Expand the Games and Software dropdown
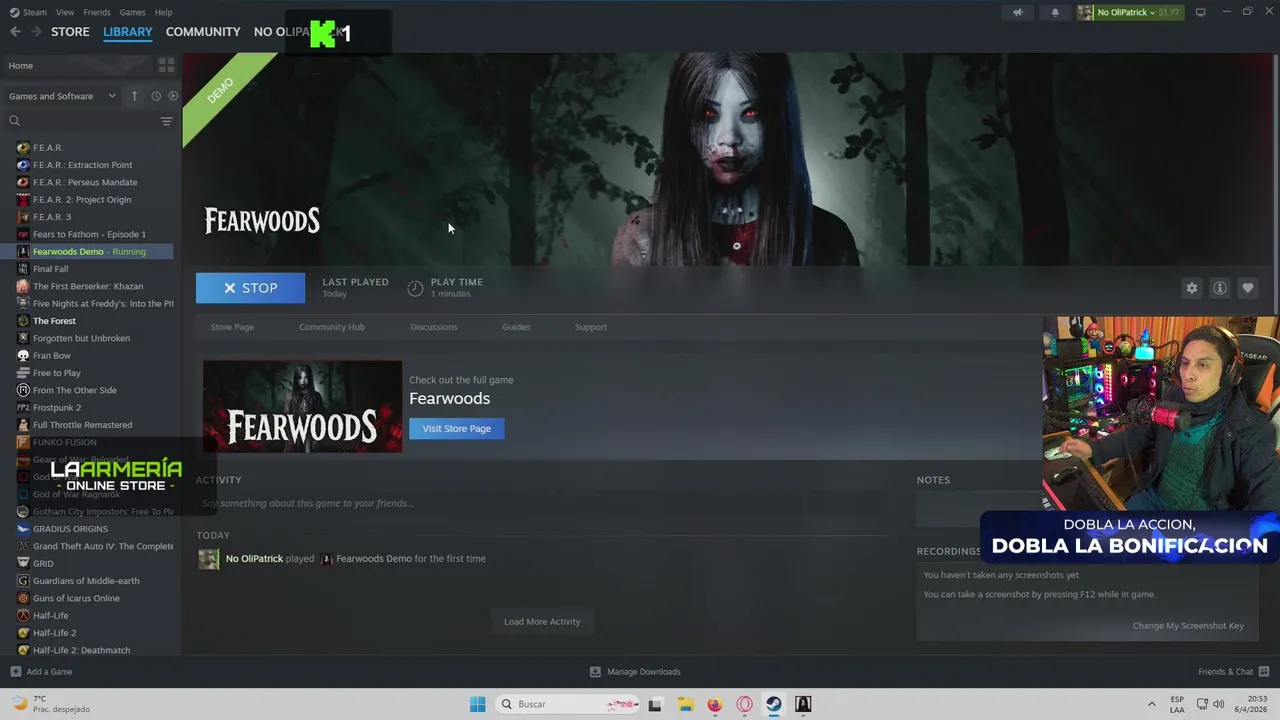 [62, 96]
